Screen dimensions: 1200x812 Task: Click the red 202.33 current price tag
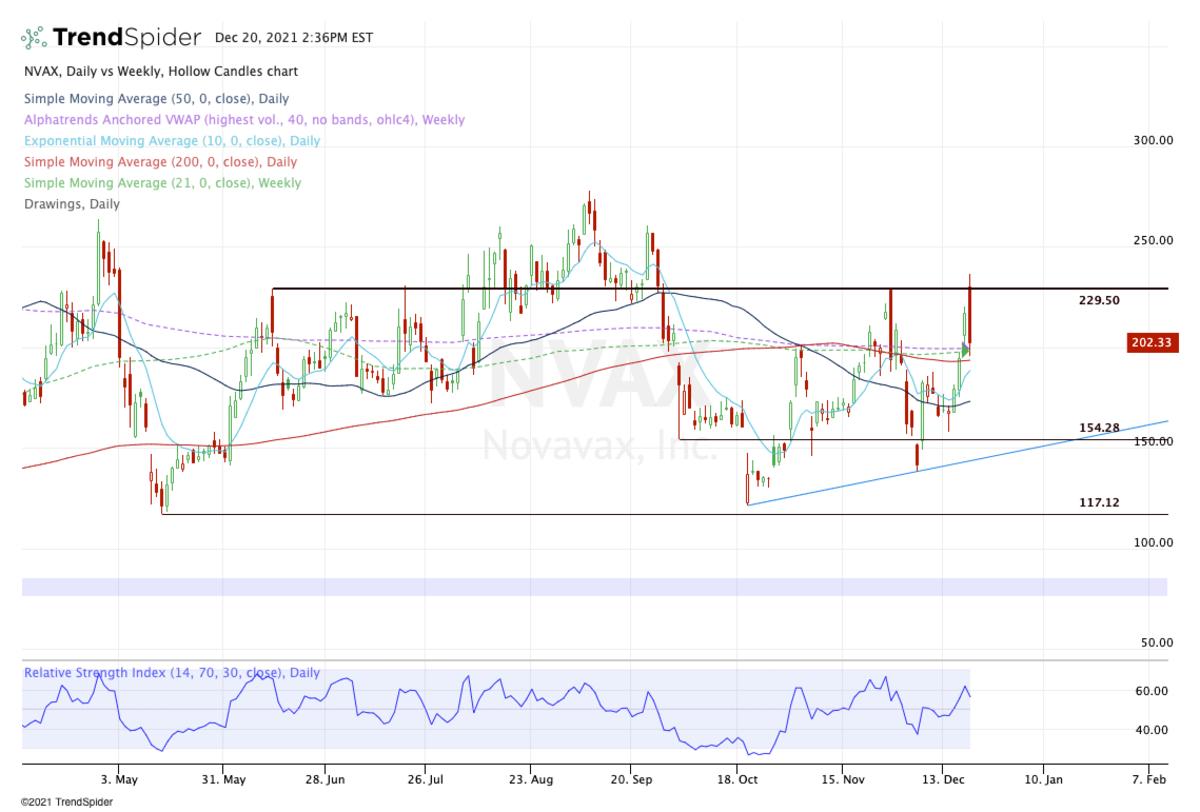point(1150,343)
